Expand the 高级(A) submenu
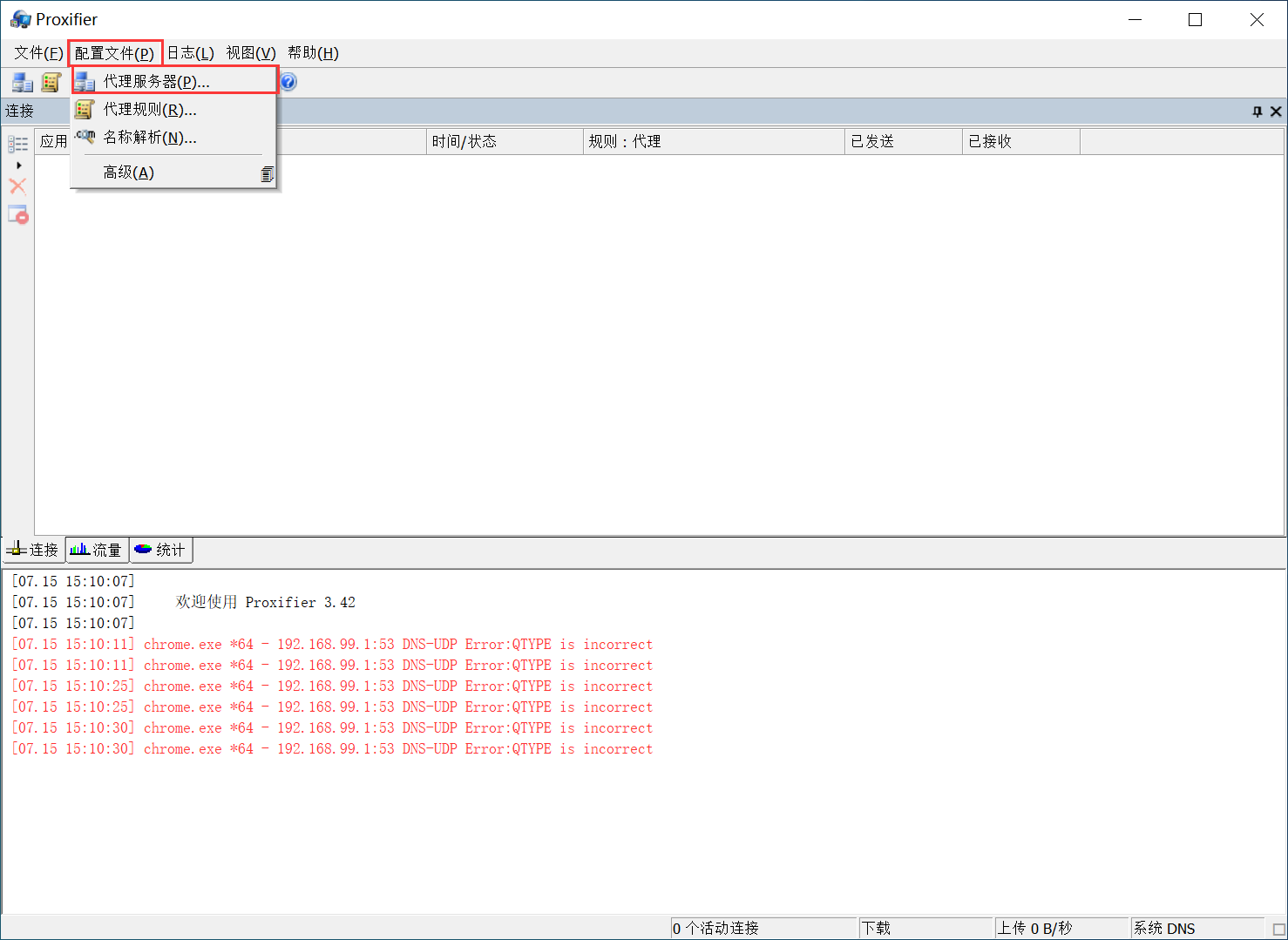The width and height of the screenshot is (1288, 940). [x=174, y=172]
